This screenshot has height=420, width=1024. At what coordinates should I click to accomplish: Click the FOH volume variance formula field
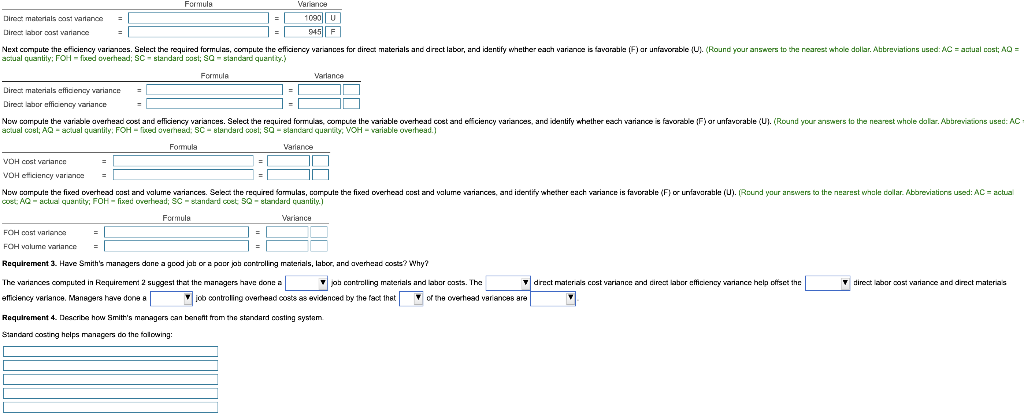[x=176, y=246]
